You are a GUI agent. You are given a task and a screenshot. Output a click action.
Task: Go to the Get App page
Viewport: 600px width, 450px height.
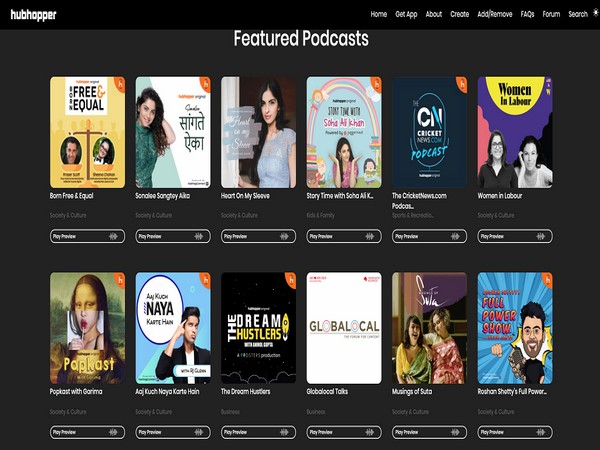pyautogui.click(x=406, y=15)
